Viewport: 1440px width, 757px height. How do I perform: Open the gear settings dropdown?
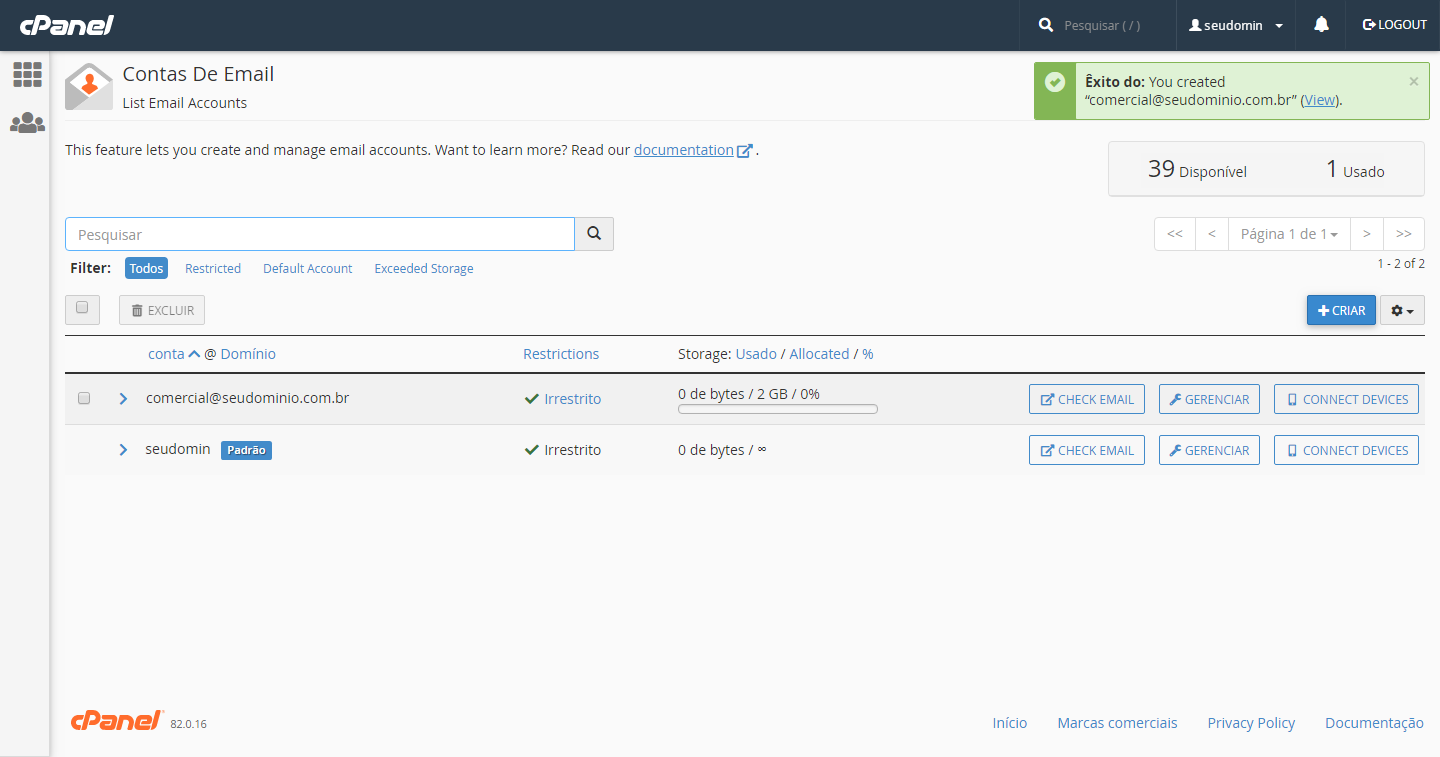[x=1402, y=311]
